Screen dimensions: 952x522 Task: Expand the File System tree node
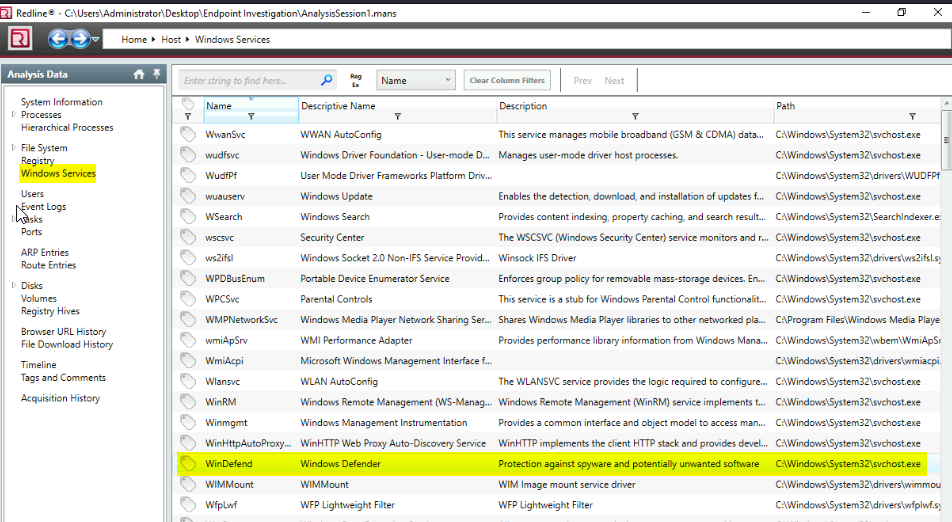[13, 147]
